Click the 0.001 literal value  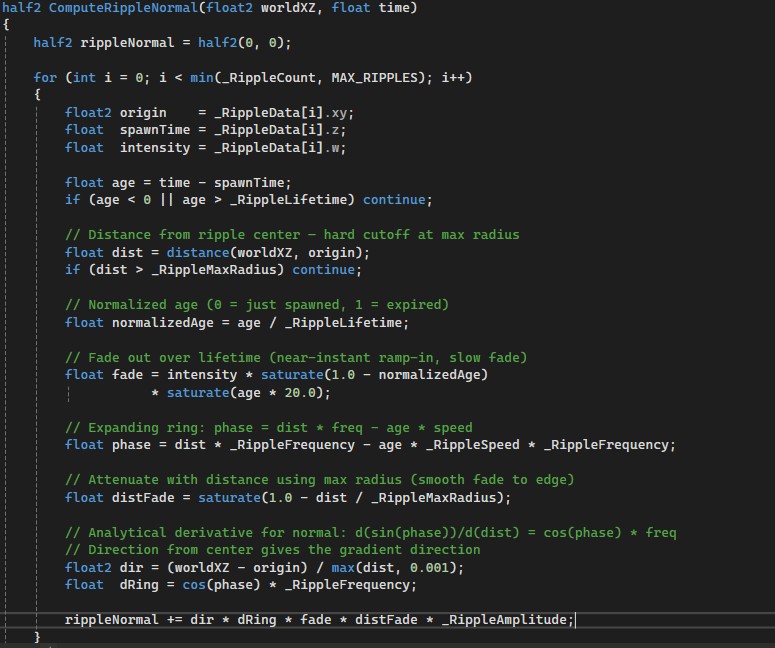tap(430, 567)
